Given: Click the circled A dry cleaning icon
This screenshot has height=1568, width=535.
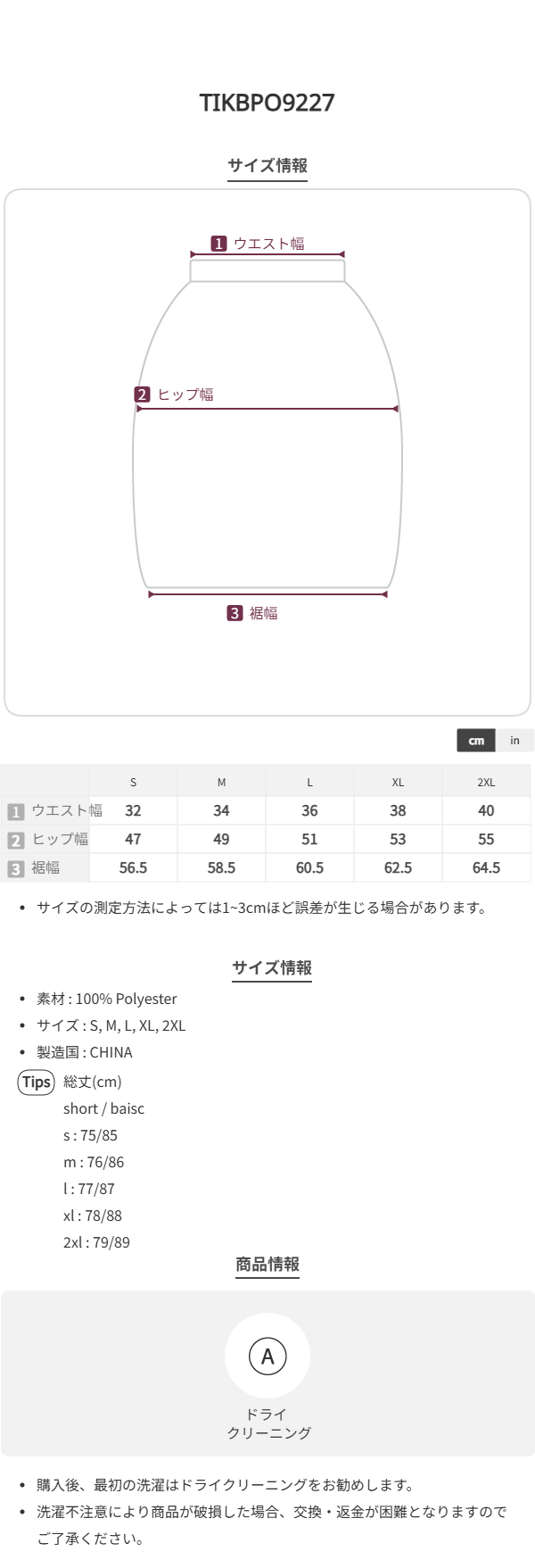Looking at the screenshot, I should coord(267,1356).
